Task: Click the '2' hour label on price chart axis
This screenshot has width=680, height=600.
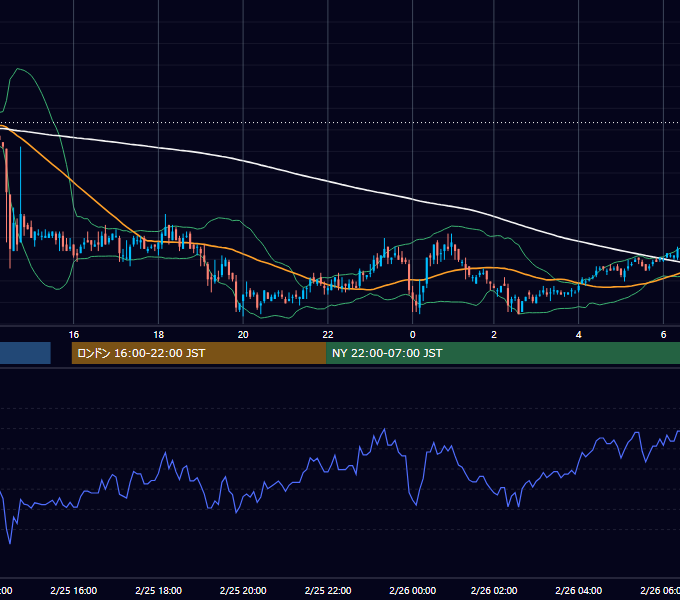Action: (494, 335)
